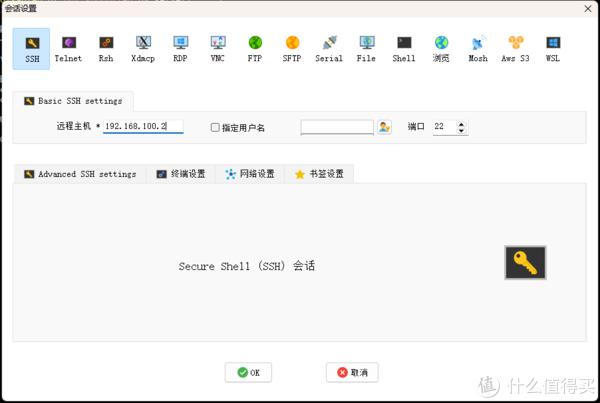Viewport: 600px width, 403px height.
Task: Close the 会话设置 dialog
Action: click(588, 8)
